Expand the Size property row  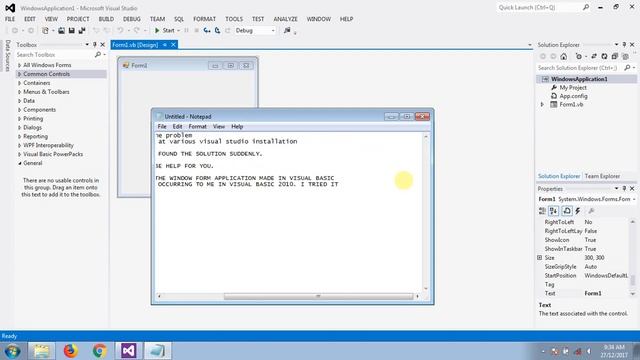click(540, 258)
